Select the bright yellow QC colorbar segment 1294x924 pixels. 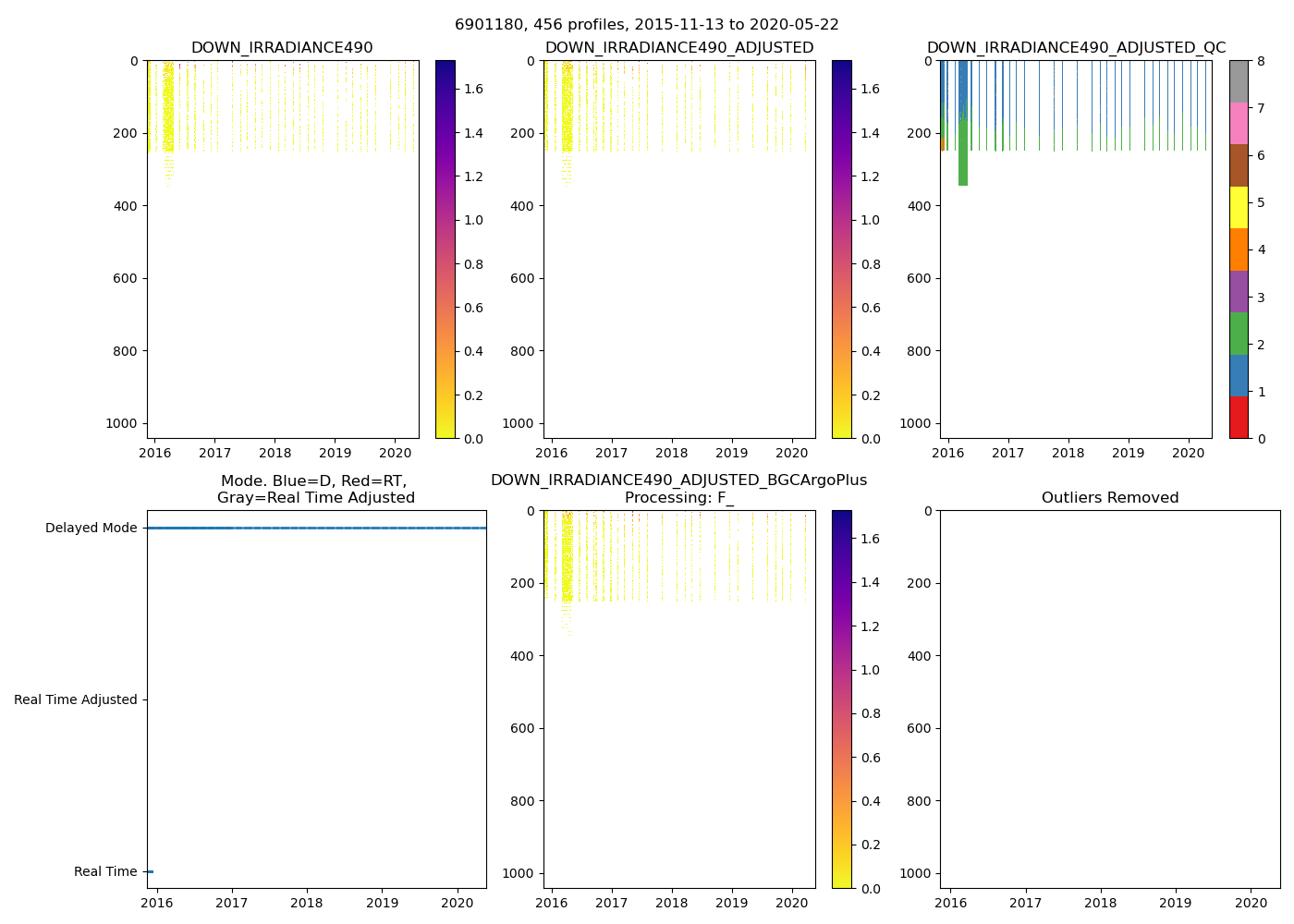1239,207
